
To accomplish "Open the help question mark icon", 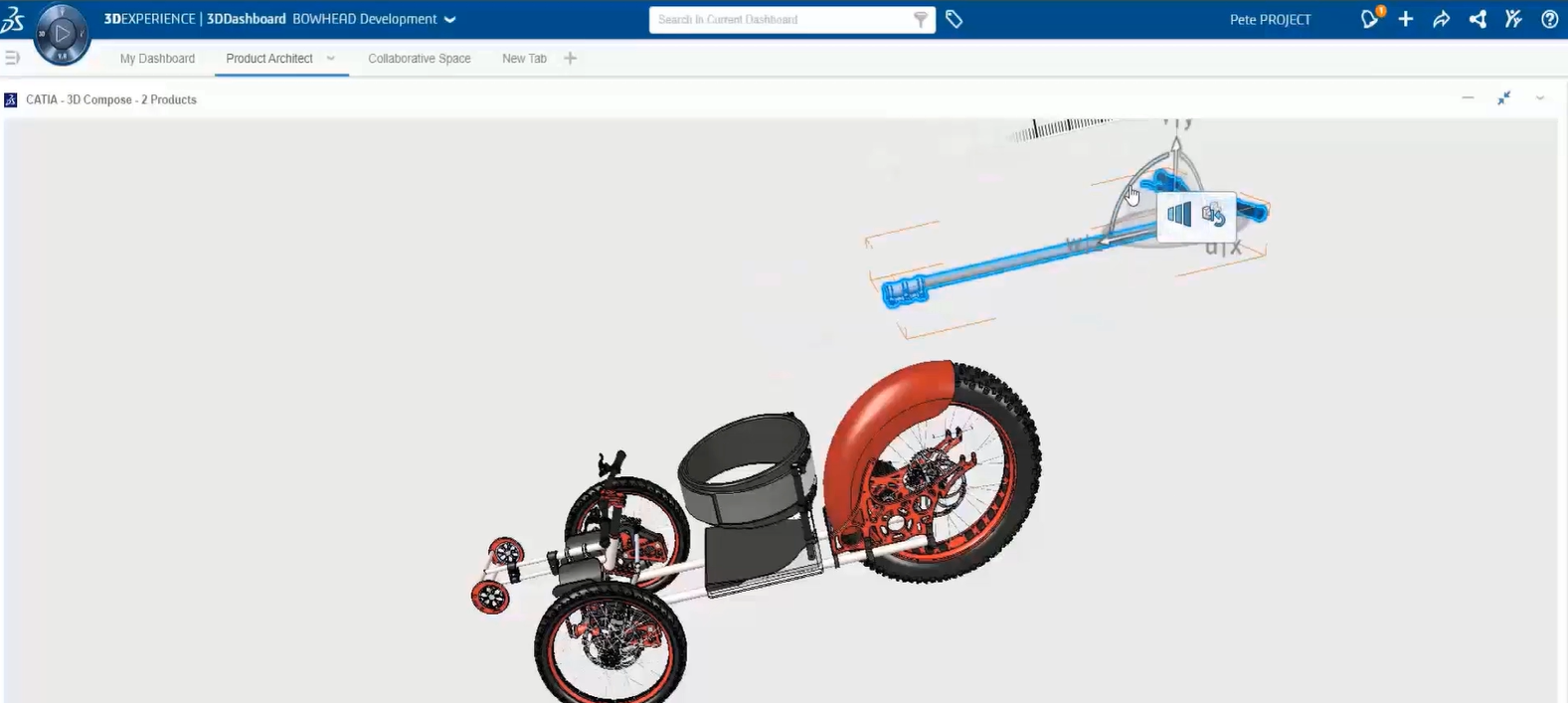I will click(x=1549, y=19).
